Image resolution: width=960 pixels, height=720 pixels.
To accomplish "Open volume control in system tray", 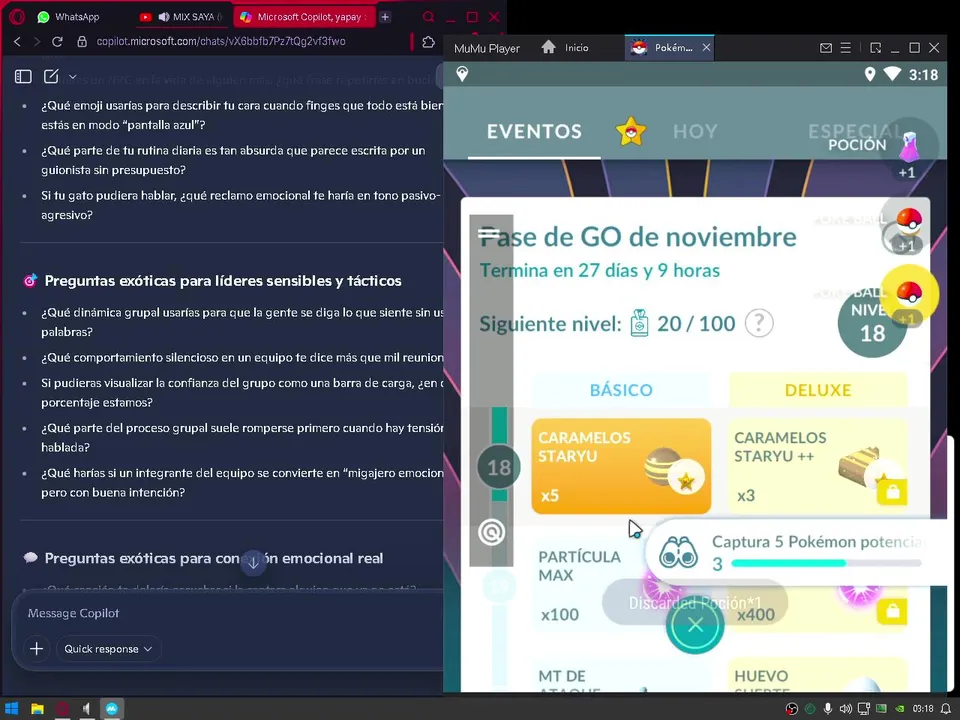I will pos(846,708).
